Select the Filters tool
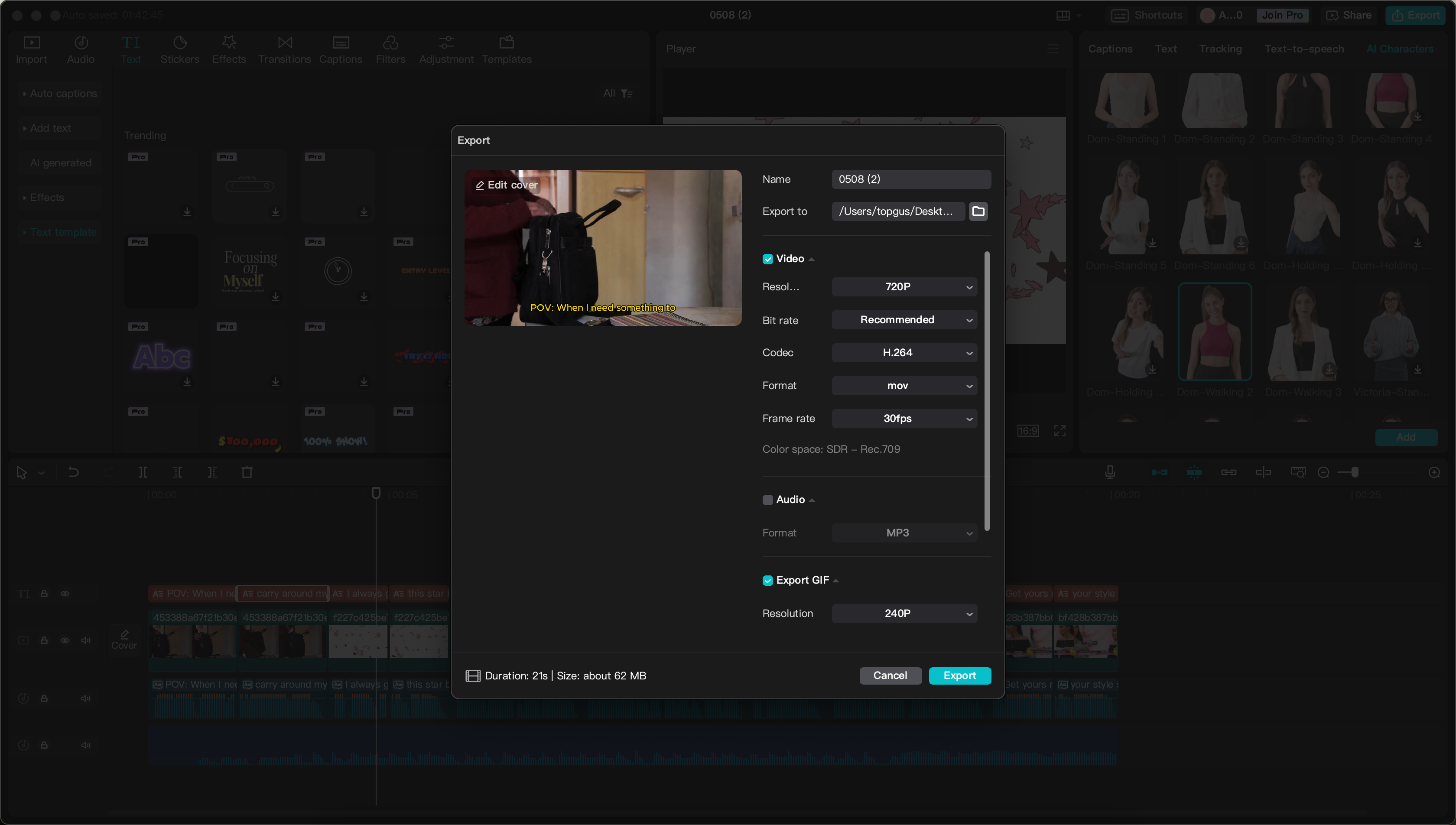 [390, 49]
